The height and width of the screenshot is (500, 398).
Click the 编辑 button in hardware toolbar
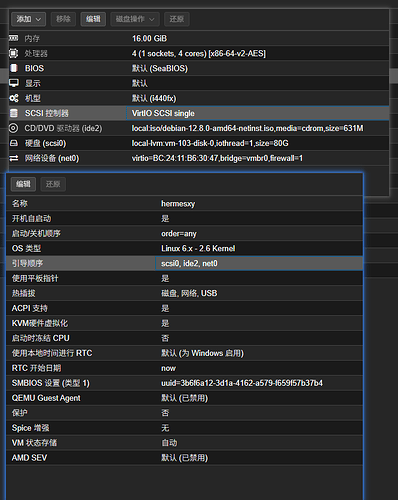93,19
